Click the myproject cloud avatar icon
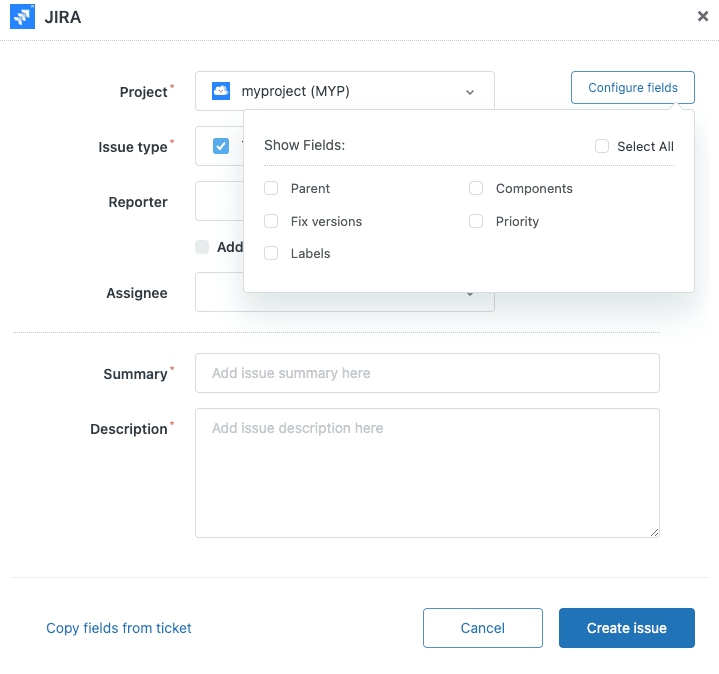The height and width of the screenshot is (674, 719). 221,91
